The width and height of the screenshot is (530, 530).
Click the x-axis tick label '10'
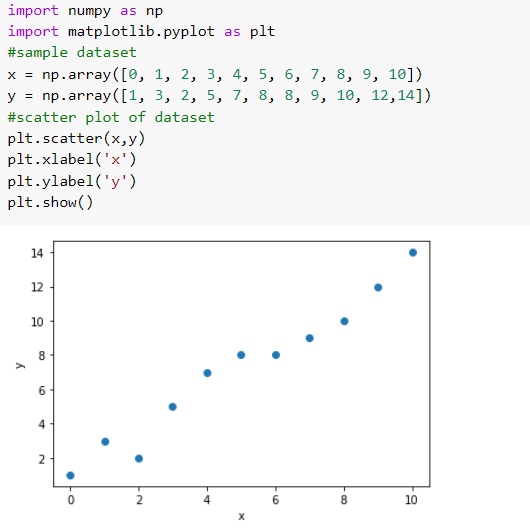click(x=412, y=500)
